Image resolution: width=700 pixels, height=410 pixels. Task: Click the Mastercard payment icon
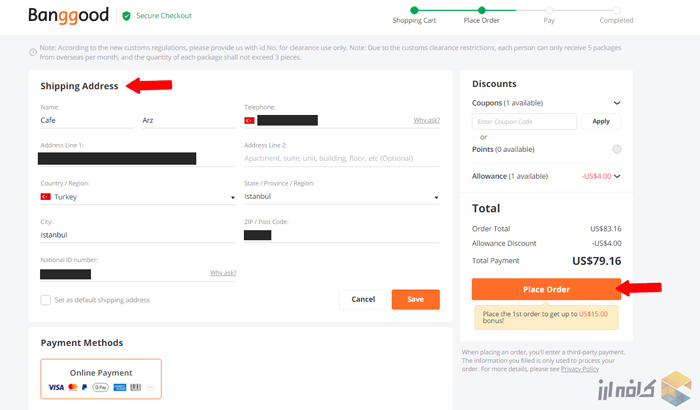pos(72,387)
